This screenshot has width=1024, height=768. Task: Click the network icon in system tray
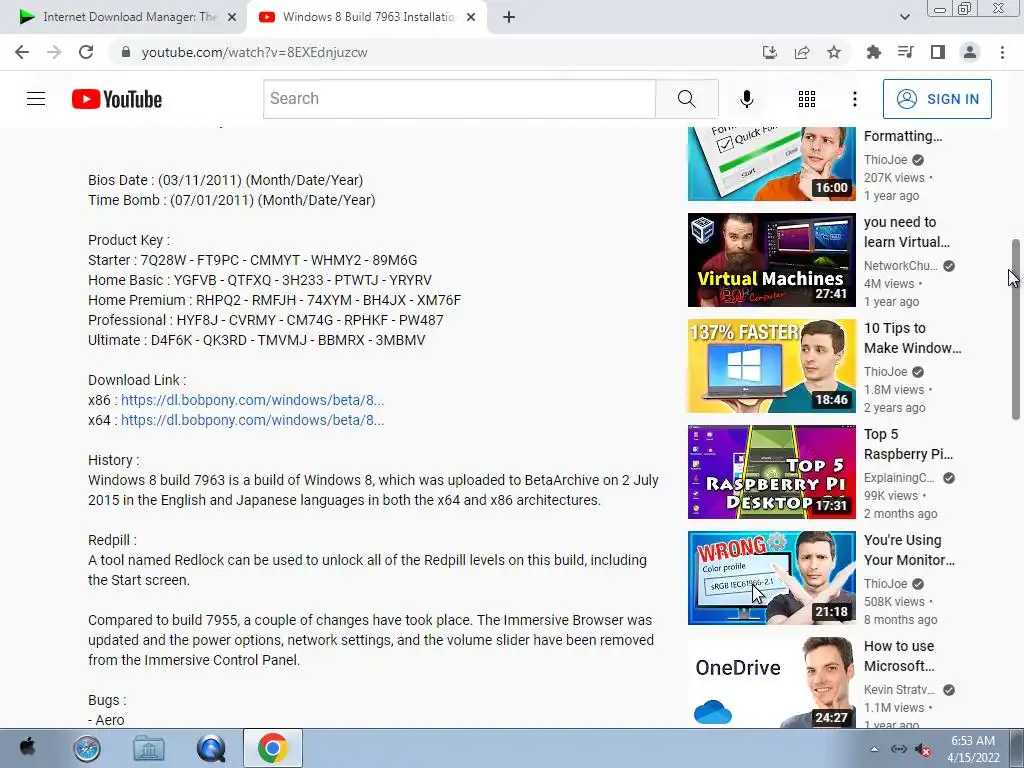coord(899,749)
